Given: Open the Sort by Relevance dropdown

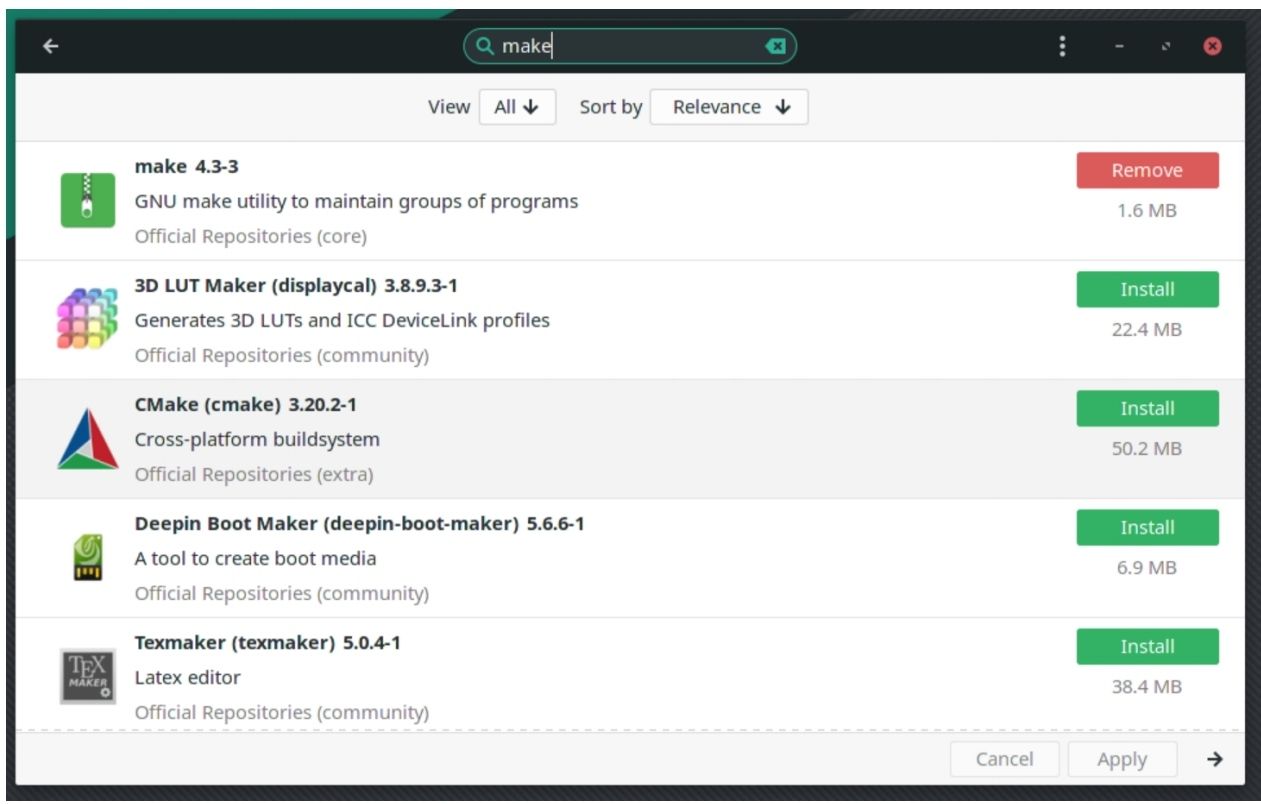Looking at the screenshot, I should click(x=729, y=107).
